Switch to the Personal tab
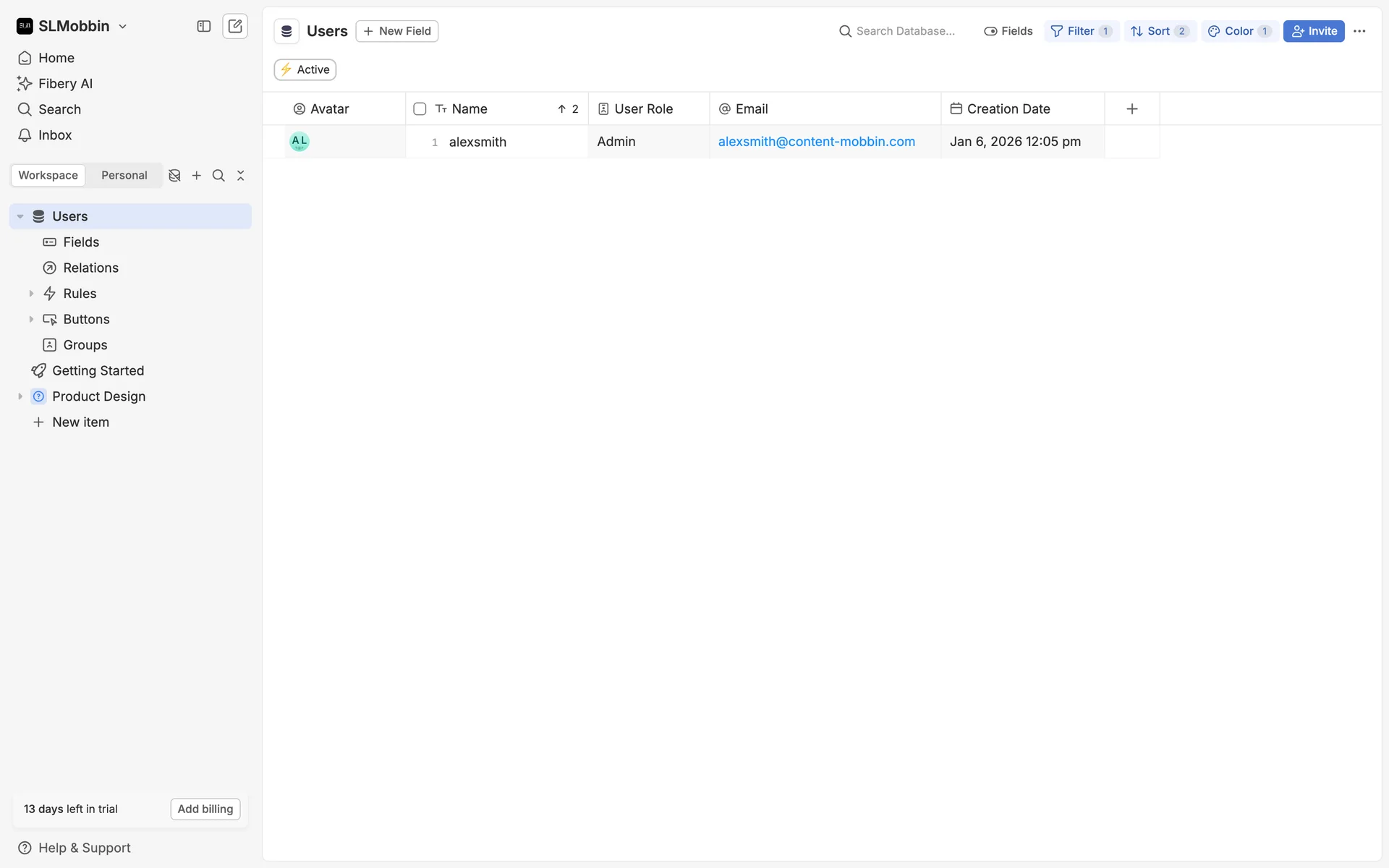The width and height of the screenshot is (1389, 868). [124, 176]
